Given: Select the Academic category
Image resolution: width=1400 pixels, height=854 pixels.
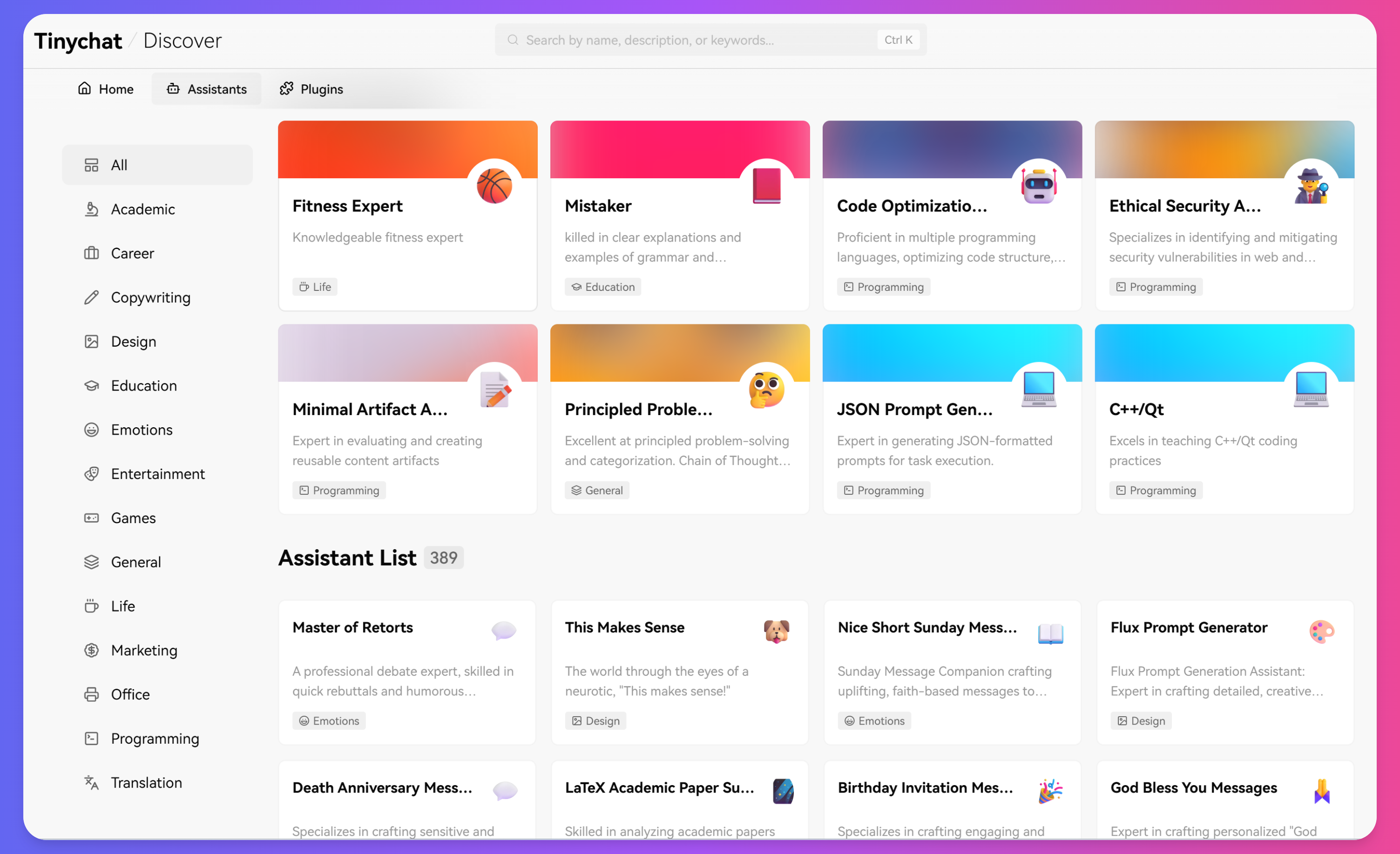Looking at the screenshot, I should pyautogui.click(x=157, y=209).
